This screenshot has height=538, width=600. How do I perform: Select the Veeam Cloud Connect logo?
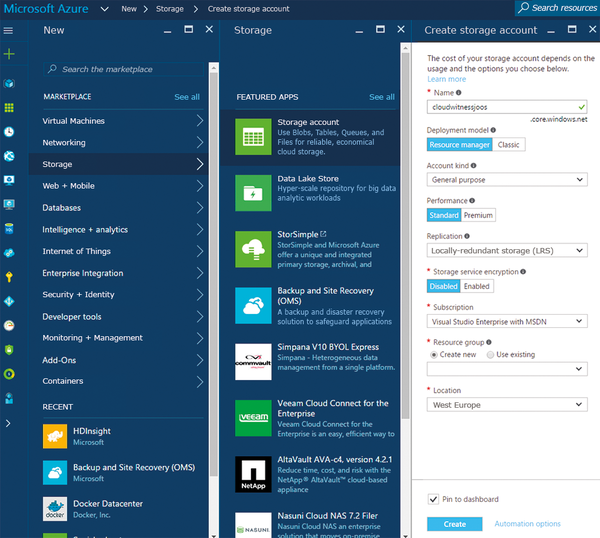(253, 418)
